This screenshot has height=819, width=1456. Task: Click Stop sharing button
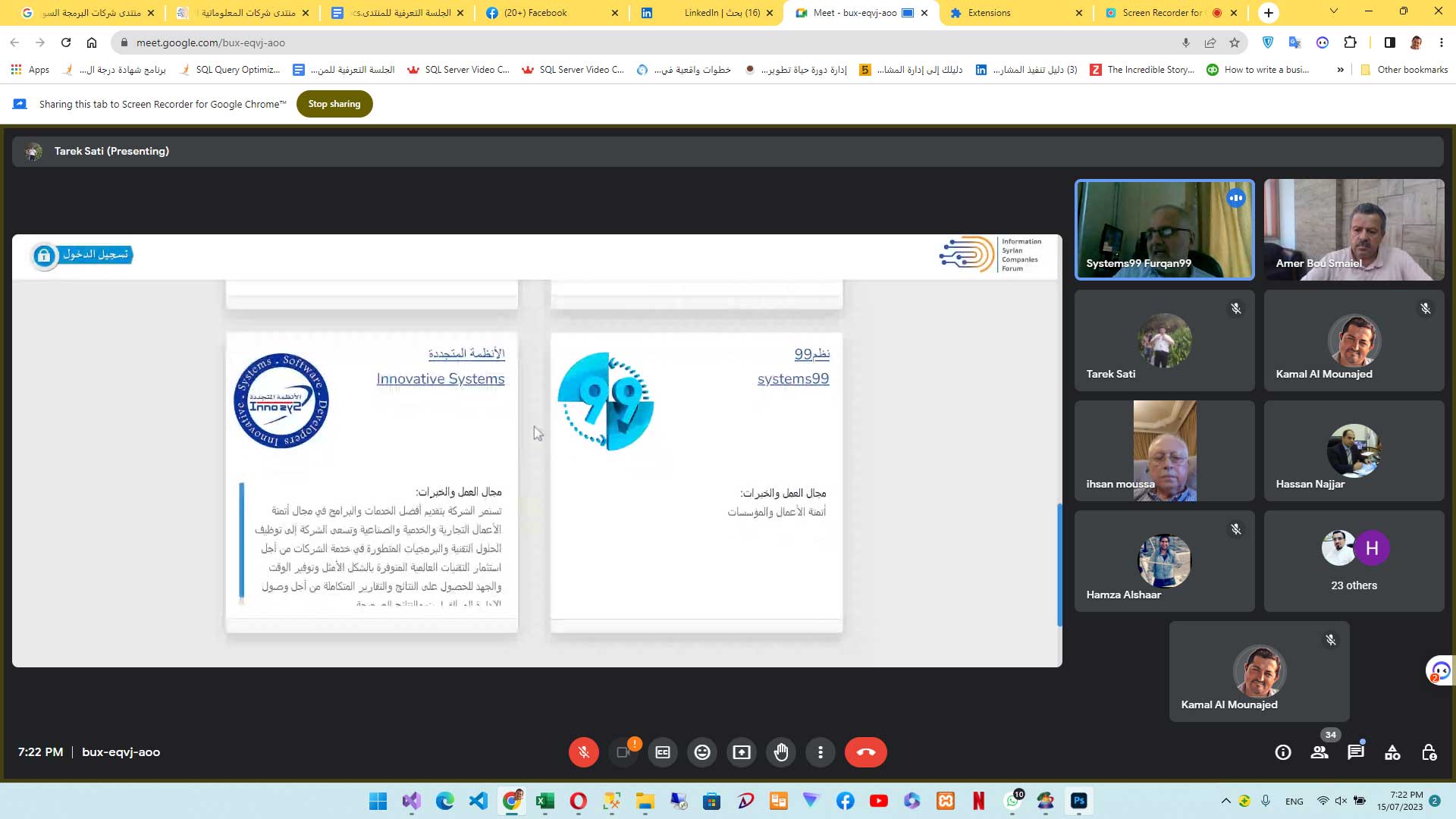point(334,104)
